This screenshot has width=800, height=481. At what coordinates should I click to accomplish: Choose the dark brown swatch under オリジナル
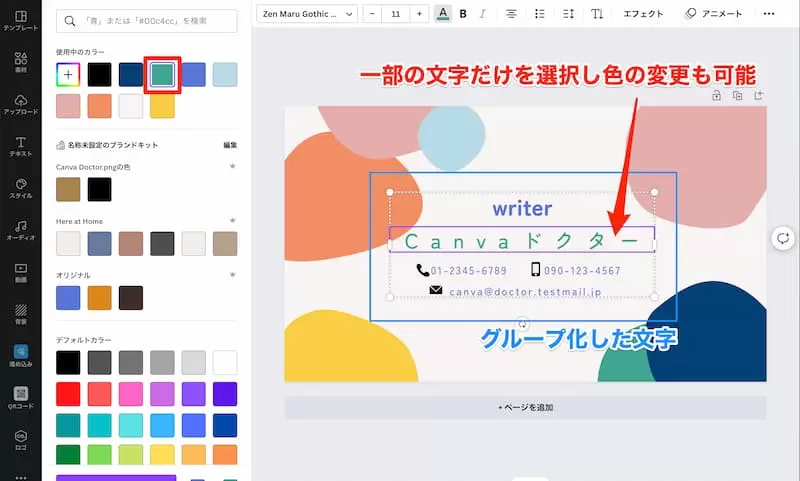[131, 298]
